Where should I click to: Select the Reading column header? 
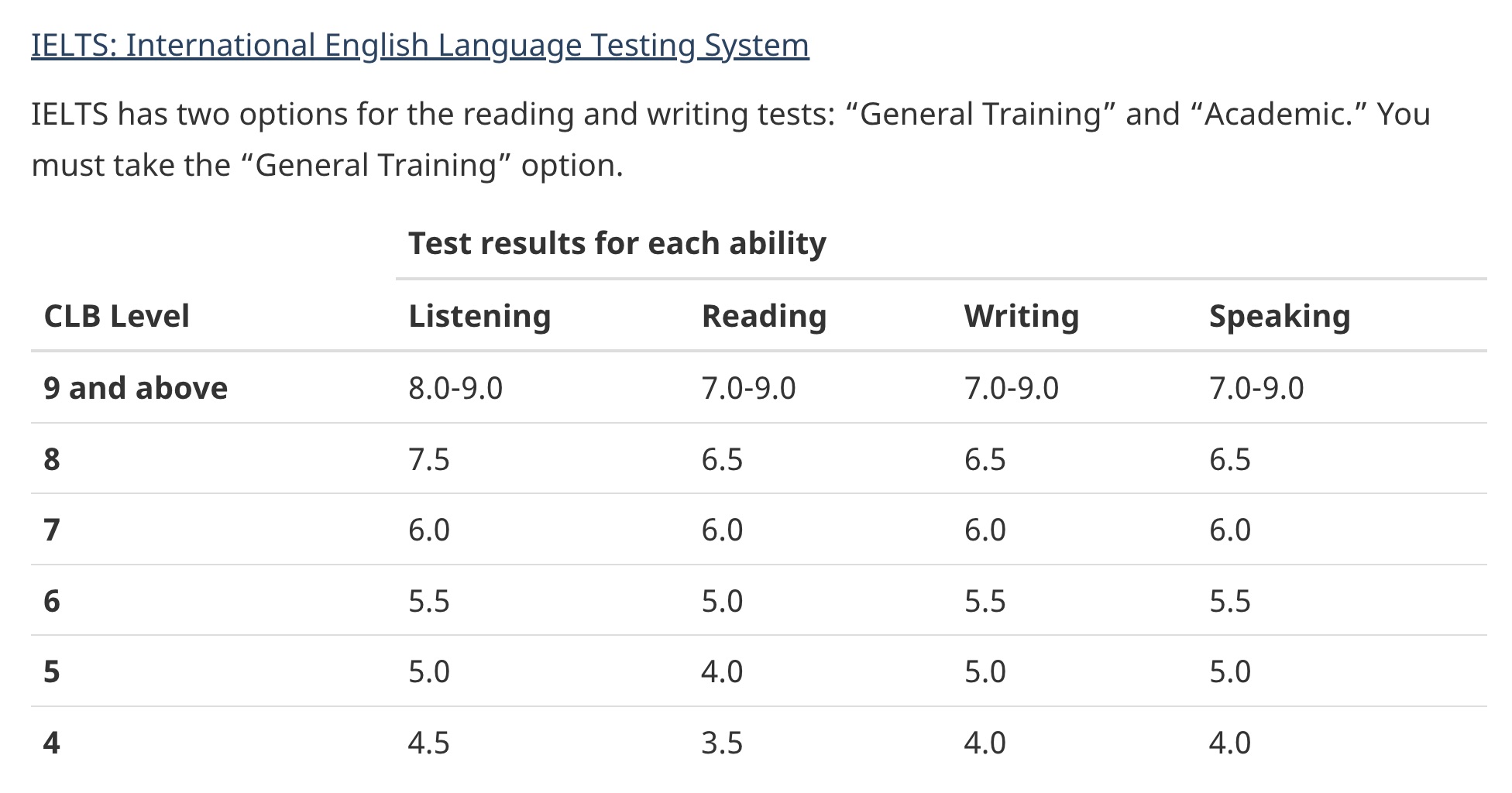(764, 316)
